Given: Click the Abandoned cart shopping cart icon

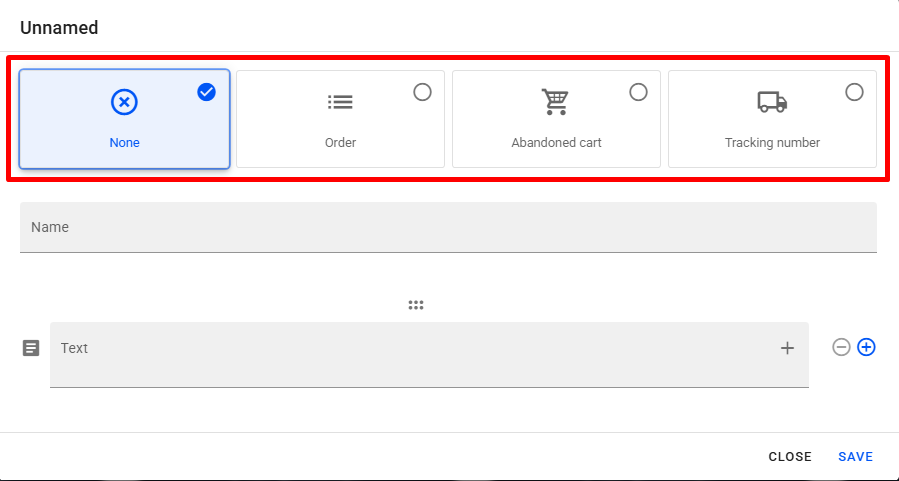Looking at the screenshot, I should pos(556,102).
